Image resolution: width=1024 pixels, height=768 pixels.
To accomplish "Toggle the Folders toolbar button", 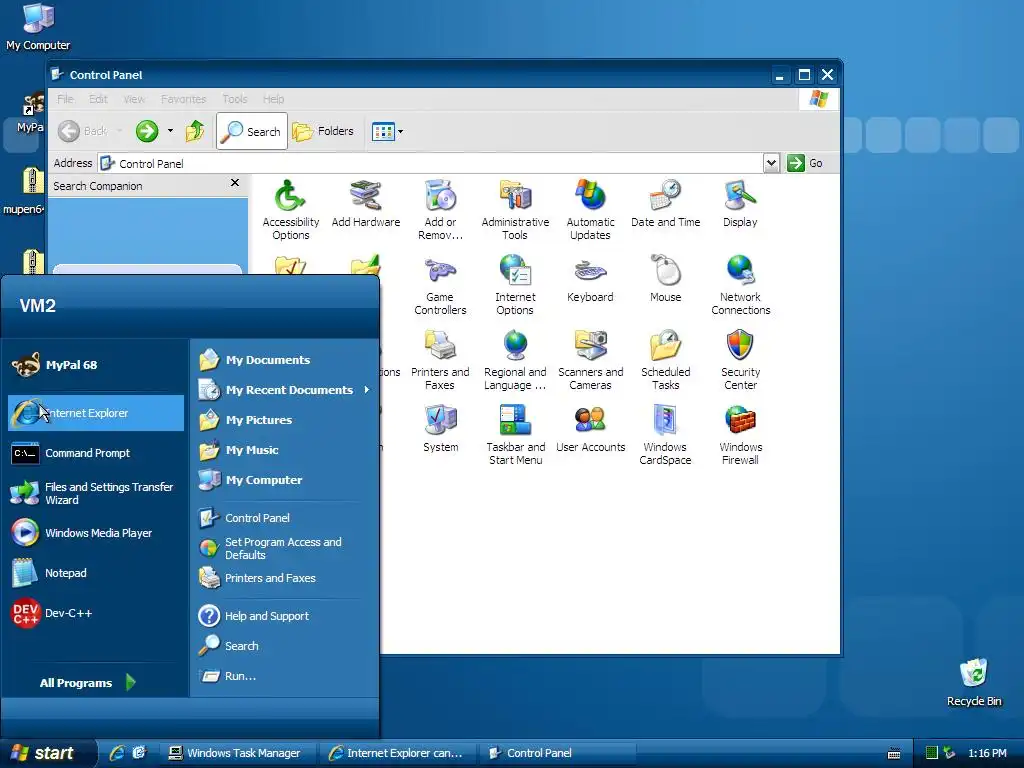I will pyautogui.click(x=324, y=131).
